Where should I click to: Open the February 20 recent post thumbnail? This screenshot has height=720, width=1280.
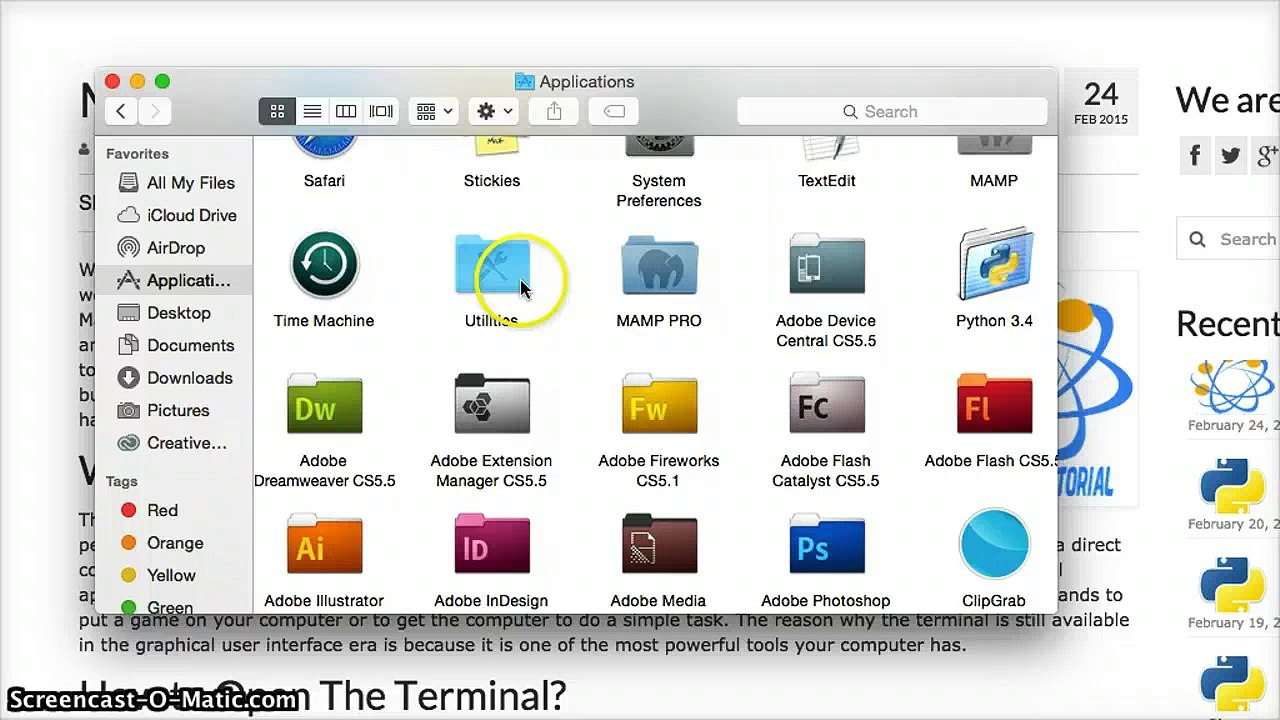(1233, 485)
